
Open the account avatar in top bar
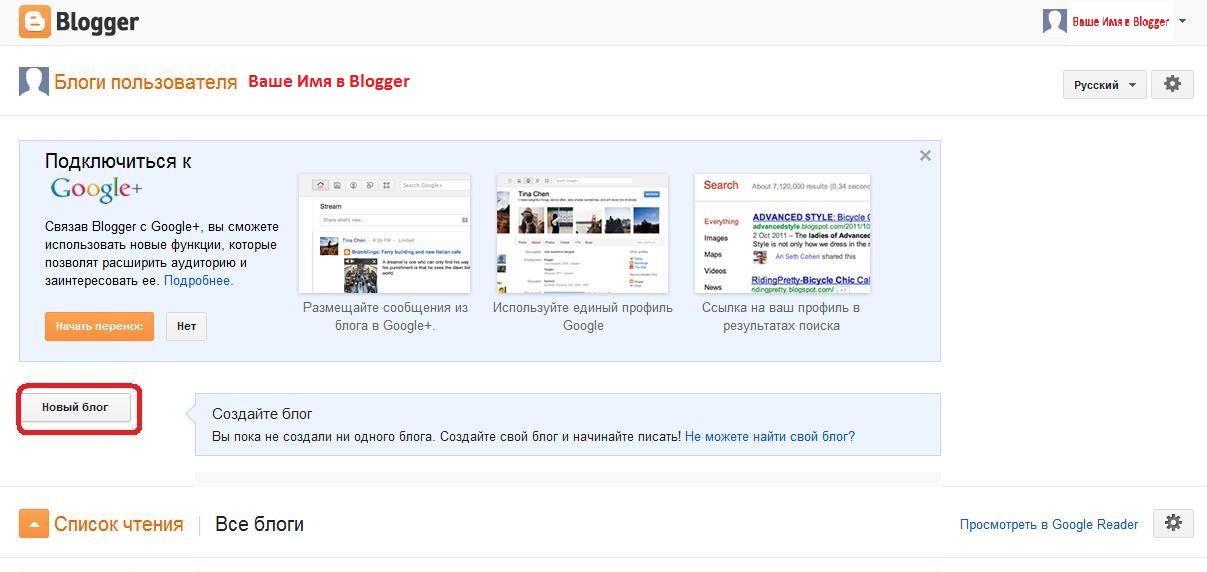pos(1055,21)
